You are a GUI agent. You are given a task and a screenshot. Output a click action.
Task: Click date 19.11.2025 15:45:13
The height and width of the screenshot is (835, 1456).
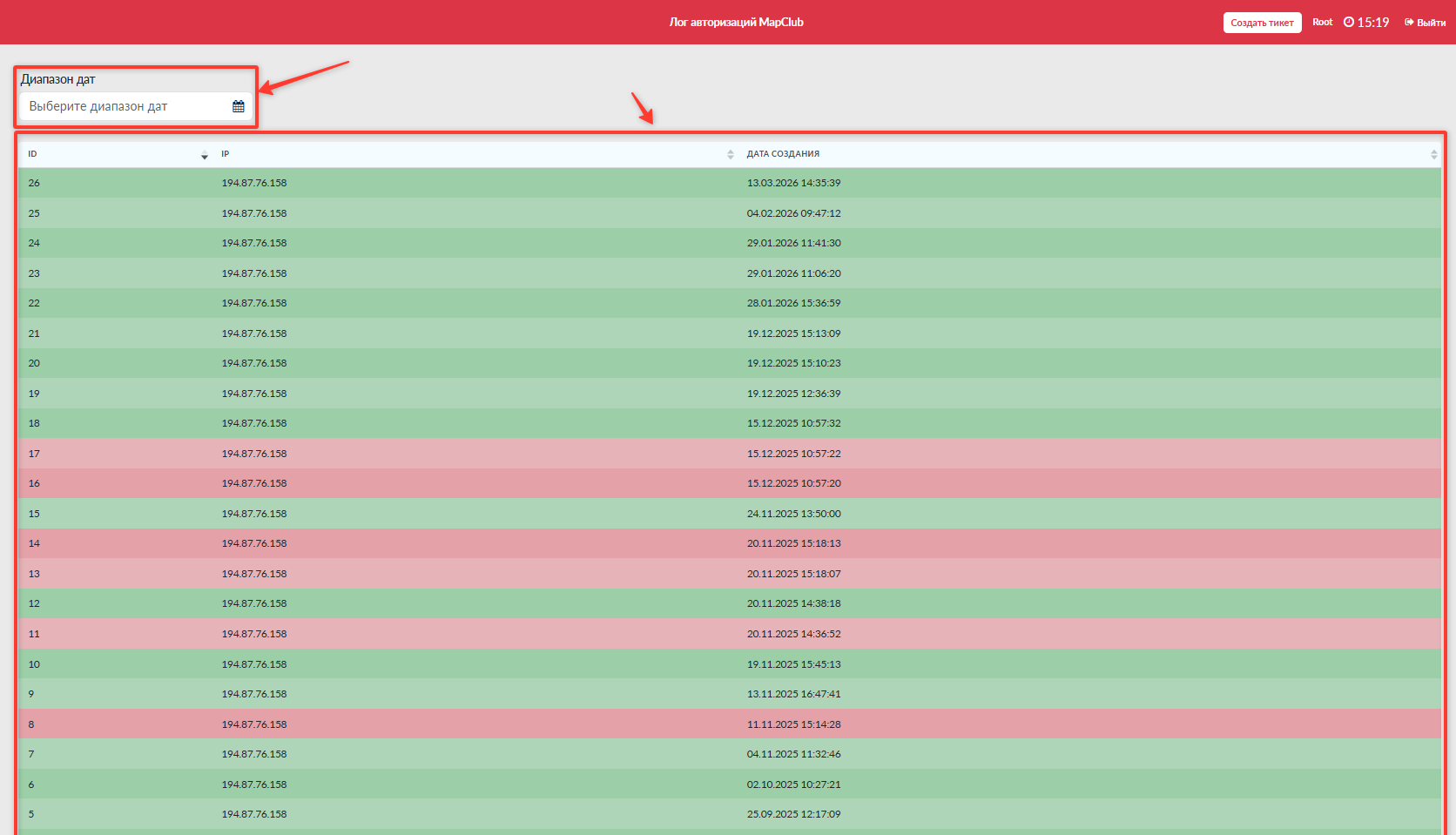tap(794, 664)
